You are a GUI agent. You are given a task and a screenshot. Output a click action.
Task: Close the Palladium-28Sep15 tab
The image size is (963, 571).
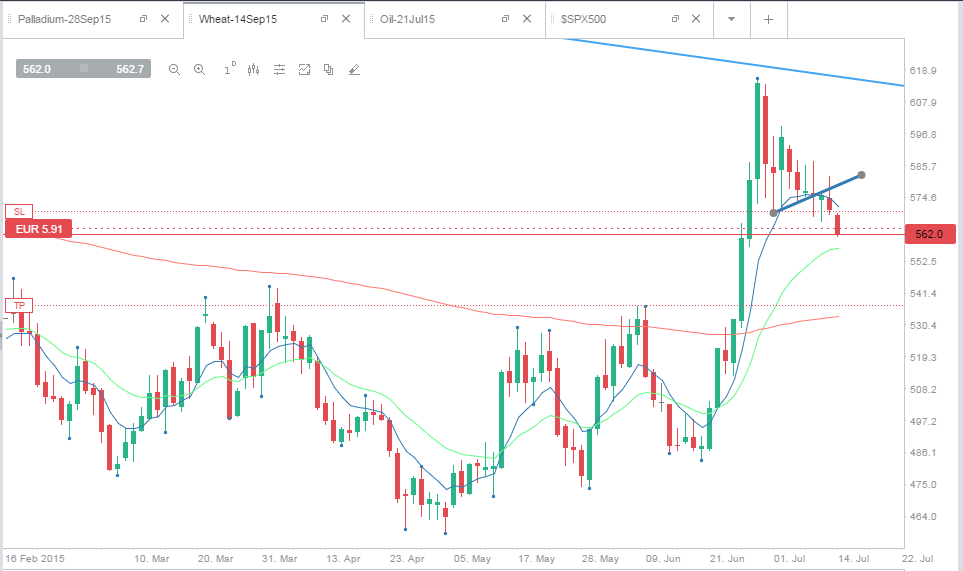(x=165, y=19)
